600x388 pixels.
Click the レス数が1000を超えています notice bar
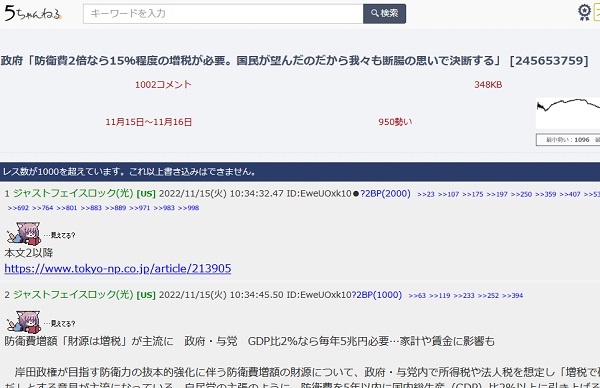[x=300, y=171]
